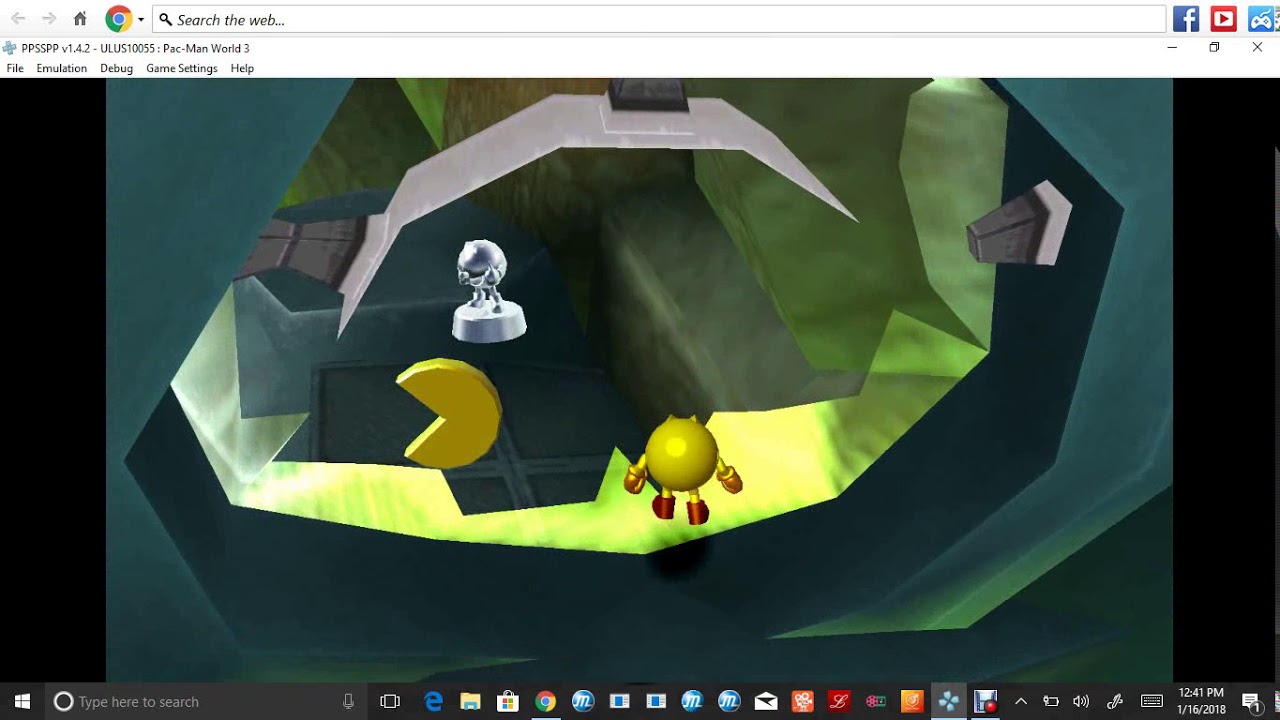
Task: Open File Explorer from the taskbar
Action: point(470,701)
